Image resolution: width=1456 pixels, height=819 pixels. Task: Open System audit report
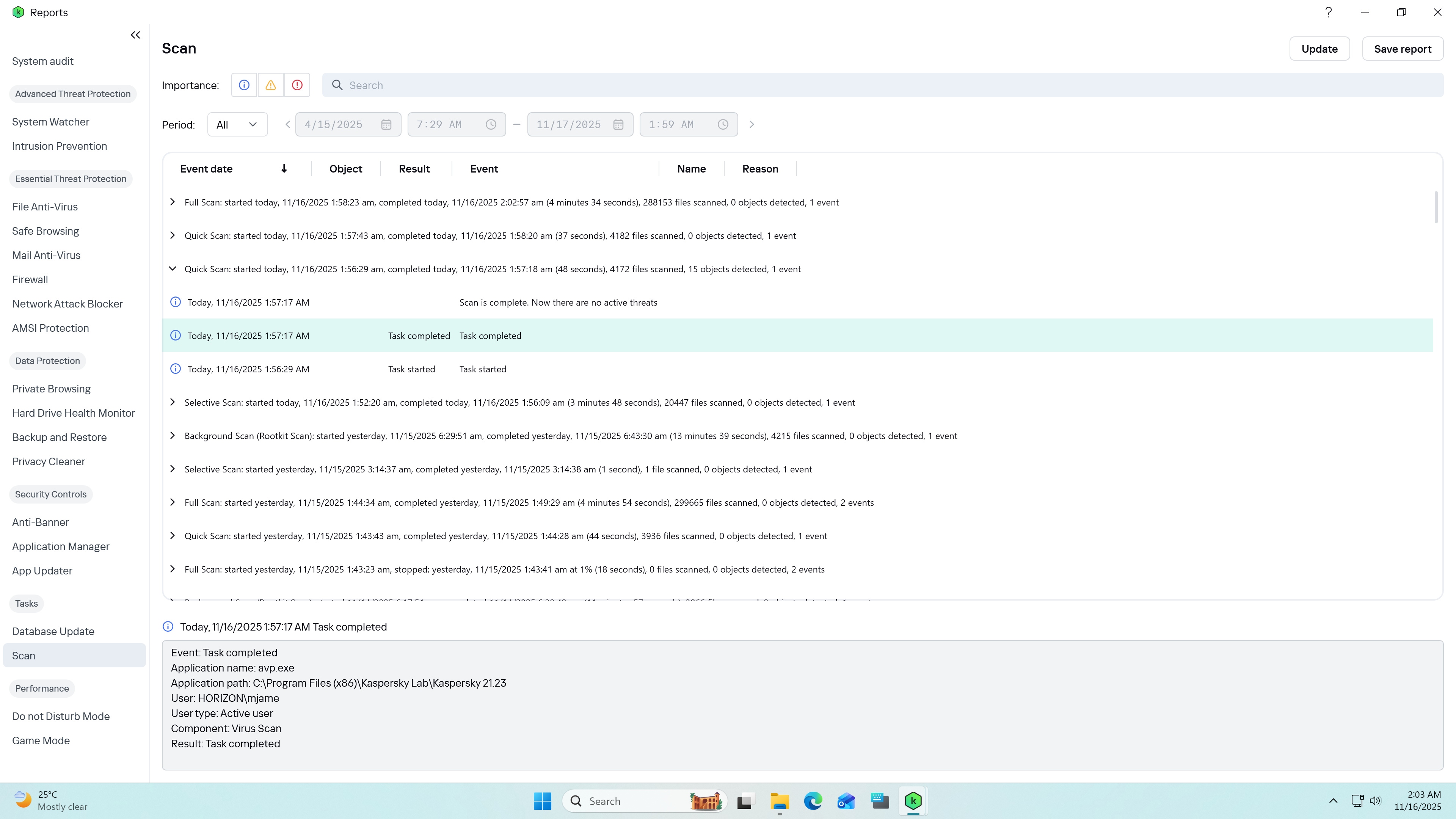coord(43,61)
